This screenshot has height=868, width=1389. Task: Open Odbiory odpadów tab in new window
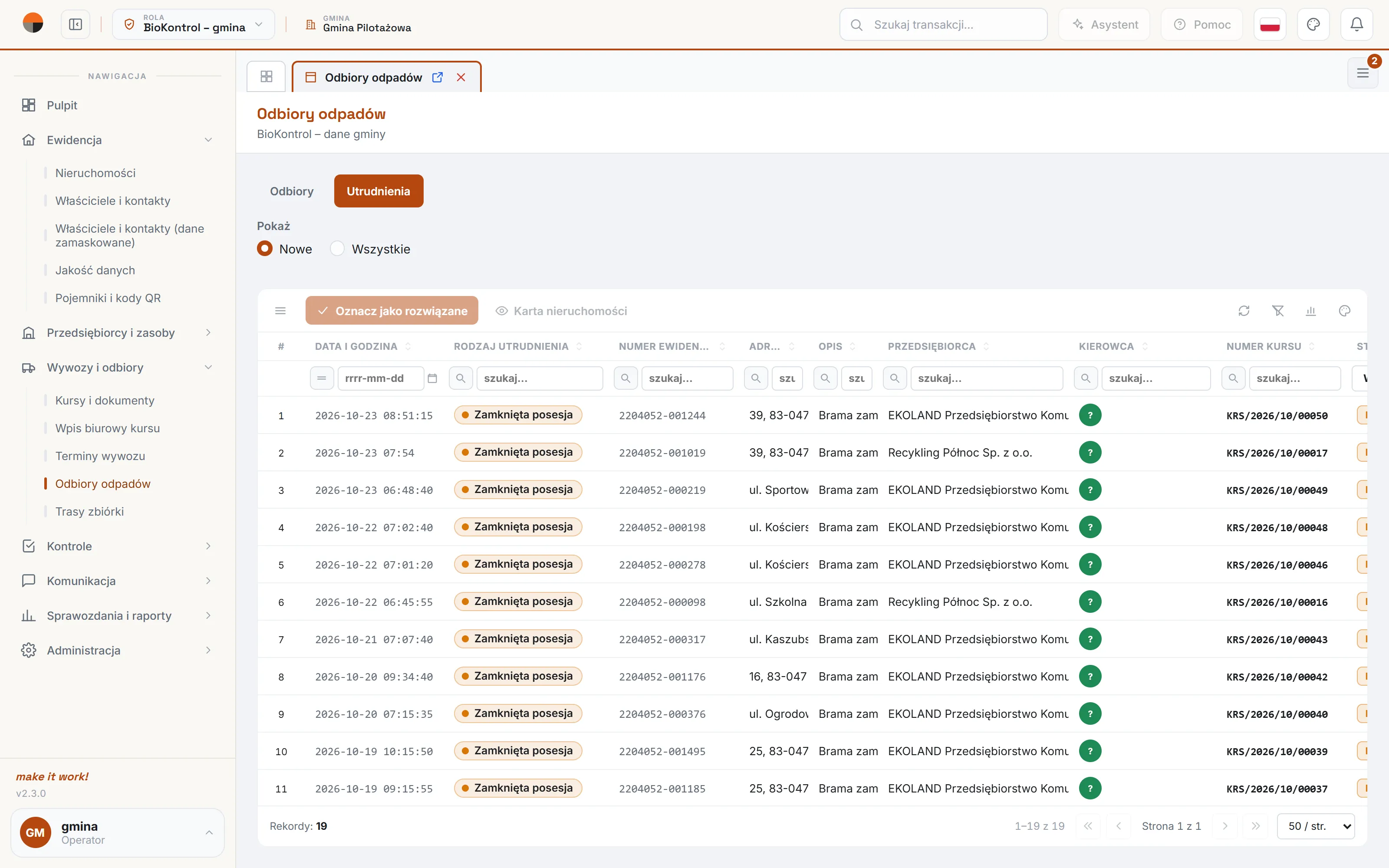[438, 77]
